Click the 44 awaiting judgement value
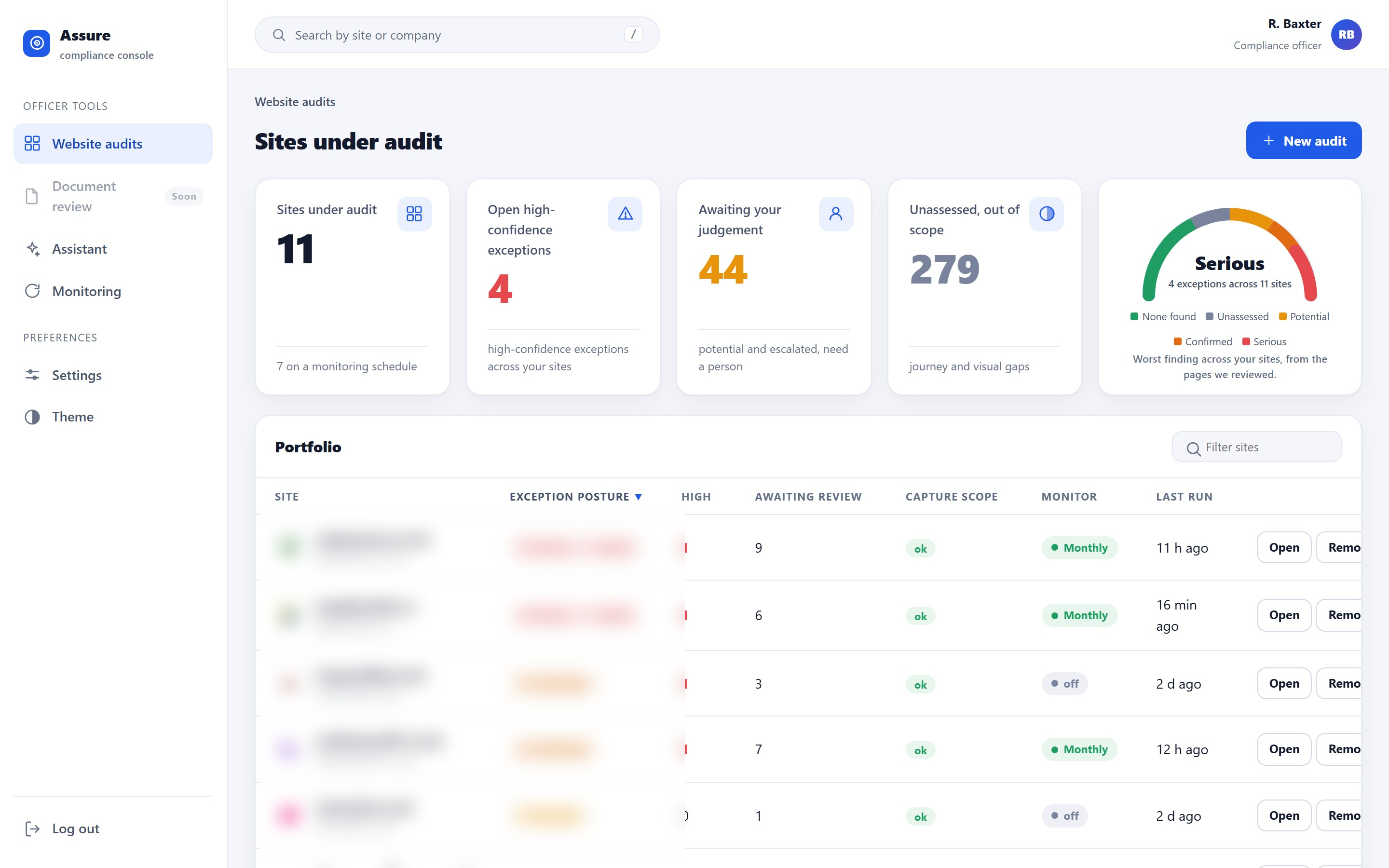Viewport: 1389px width, 868px height. (723, 269)
